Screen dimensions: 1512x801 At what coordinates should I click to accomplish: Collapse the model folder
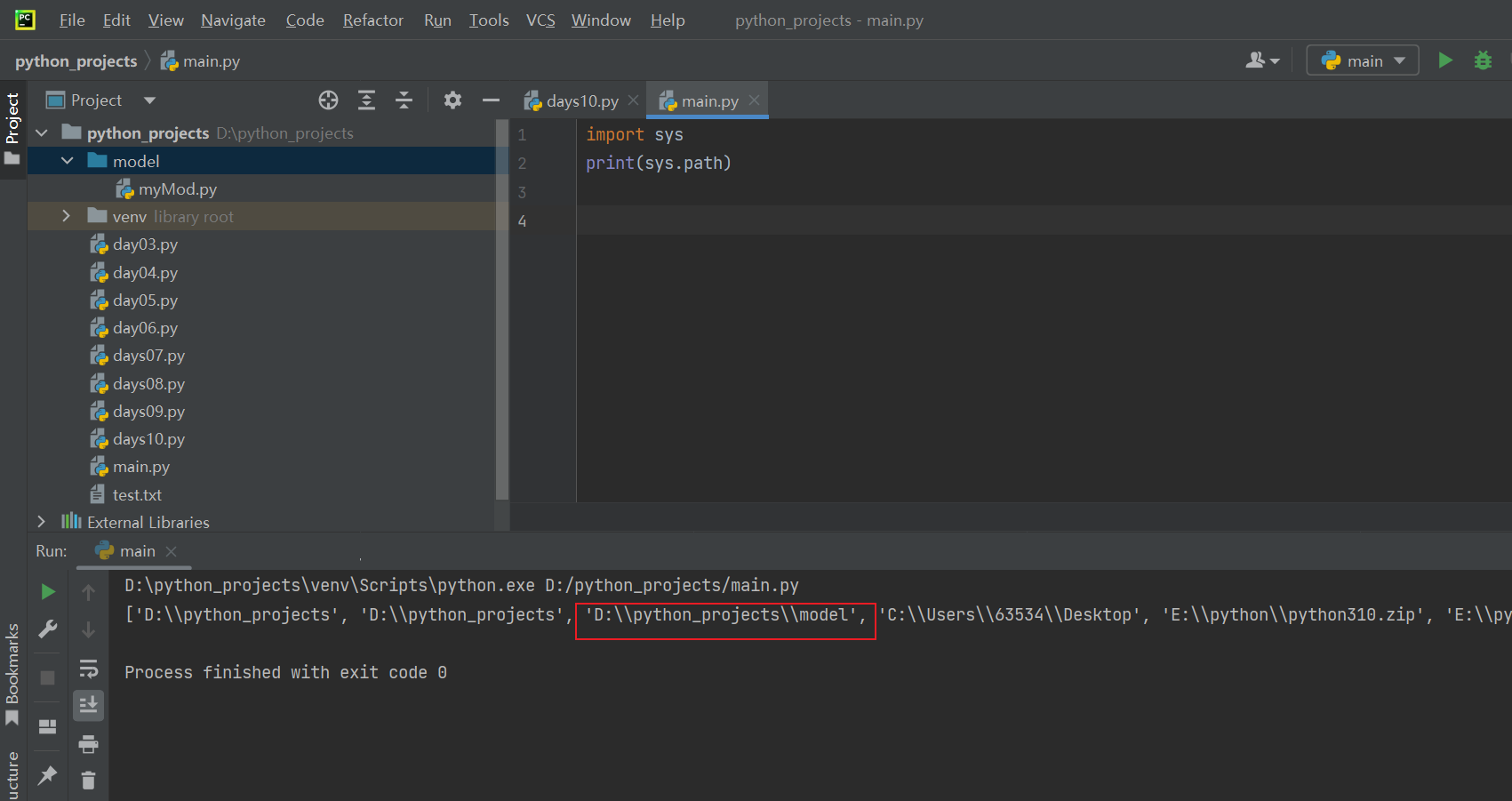pos(68,161)
